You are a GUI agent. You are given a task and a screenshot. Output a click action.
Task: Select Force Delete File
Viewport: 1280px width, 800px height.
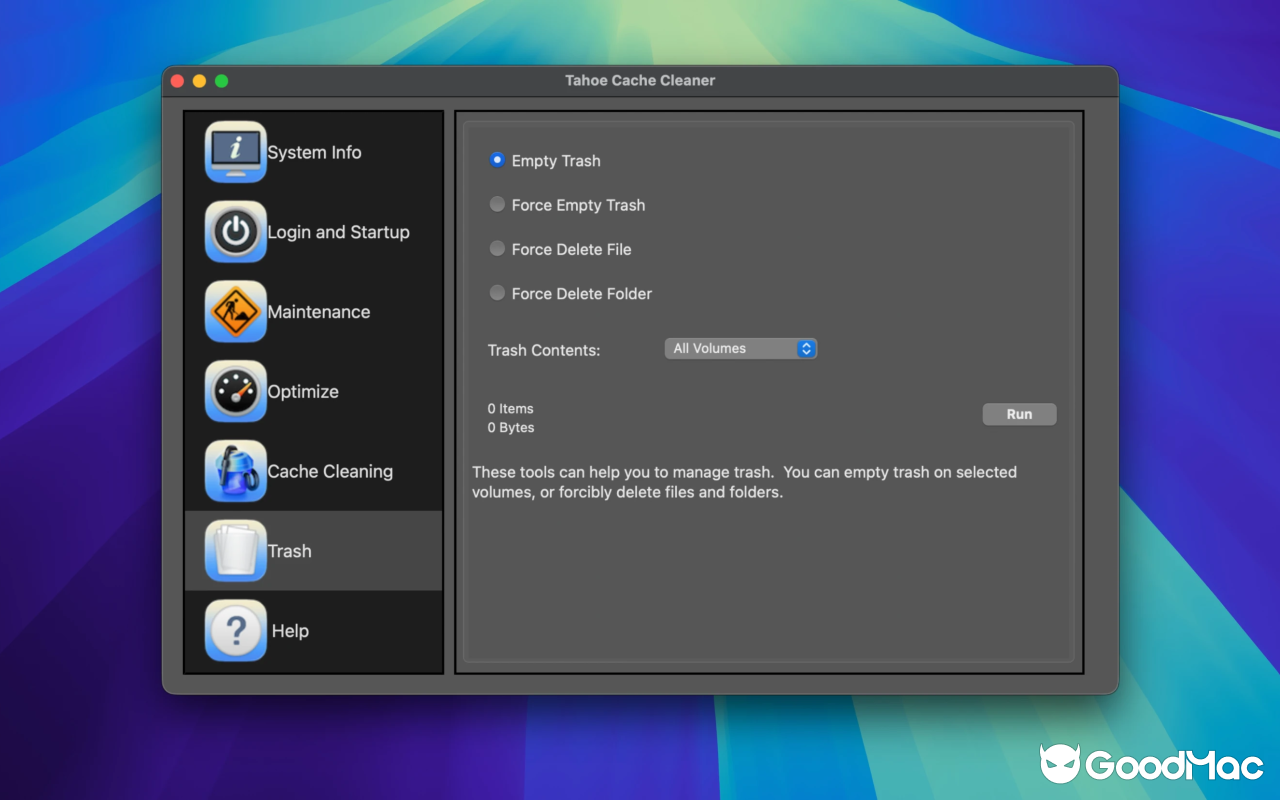click(x=497, y=248)
